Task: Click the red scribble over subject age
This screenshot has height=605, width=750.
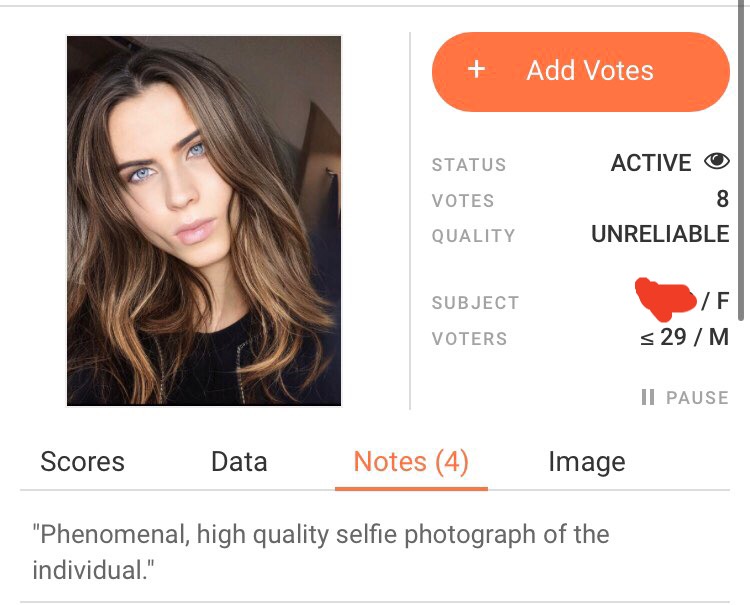Action: 665,299
